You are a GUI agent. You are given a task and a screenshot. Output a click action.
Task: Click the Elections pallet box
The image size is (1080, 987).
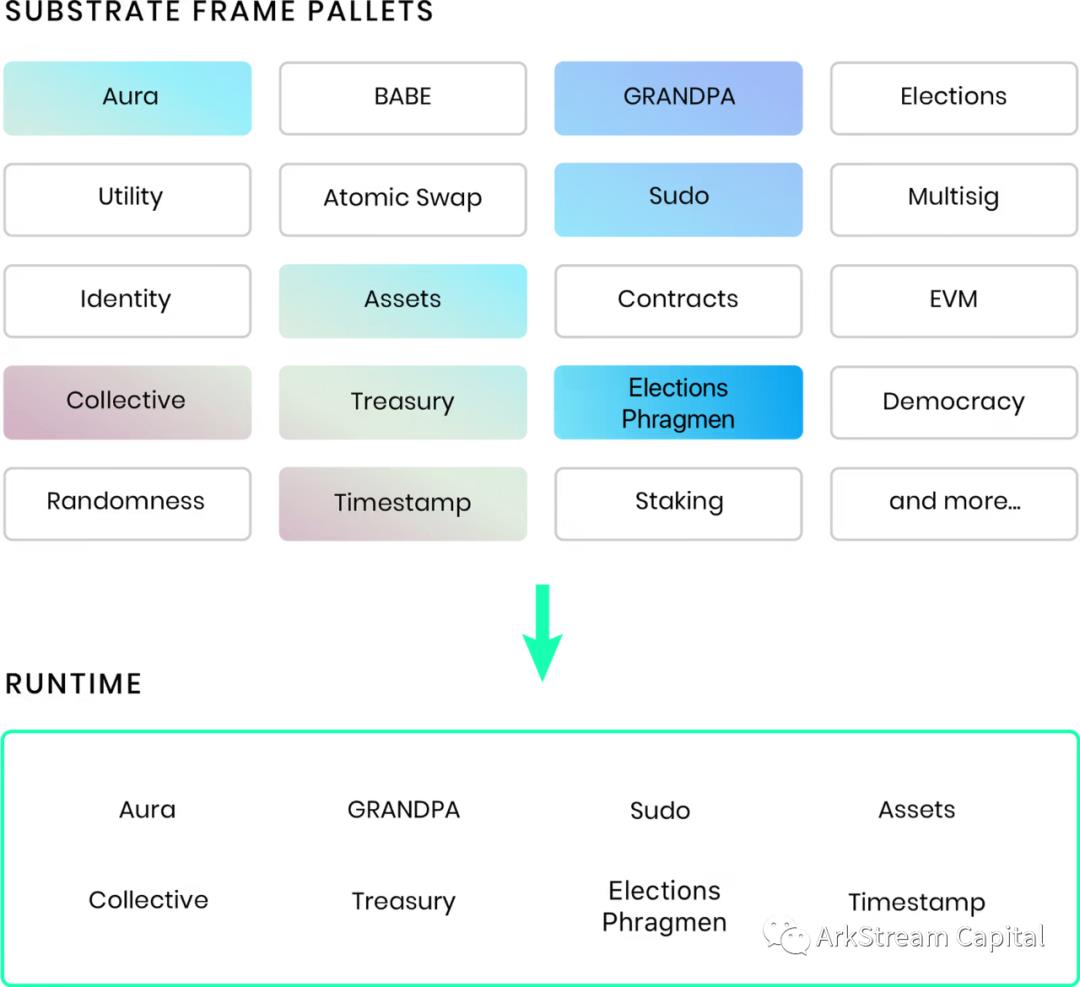tap(953, 98)
